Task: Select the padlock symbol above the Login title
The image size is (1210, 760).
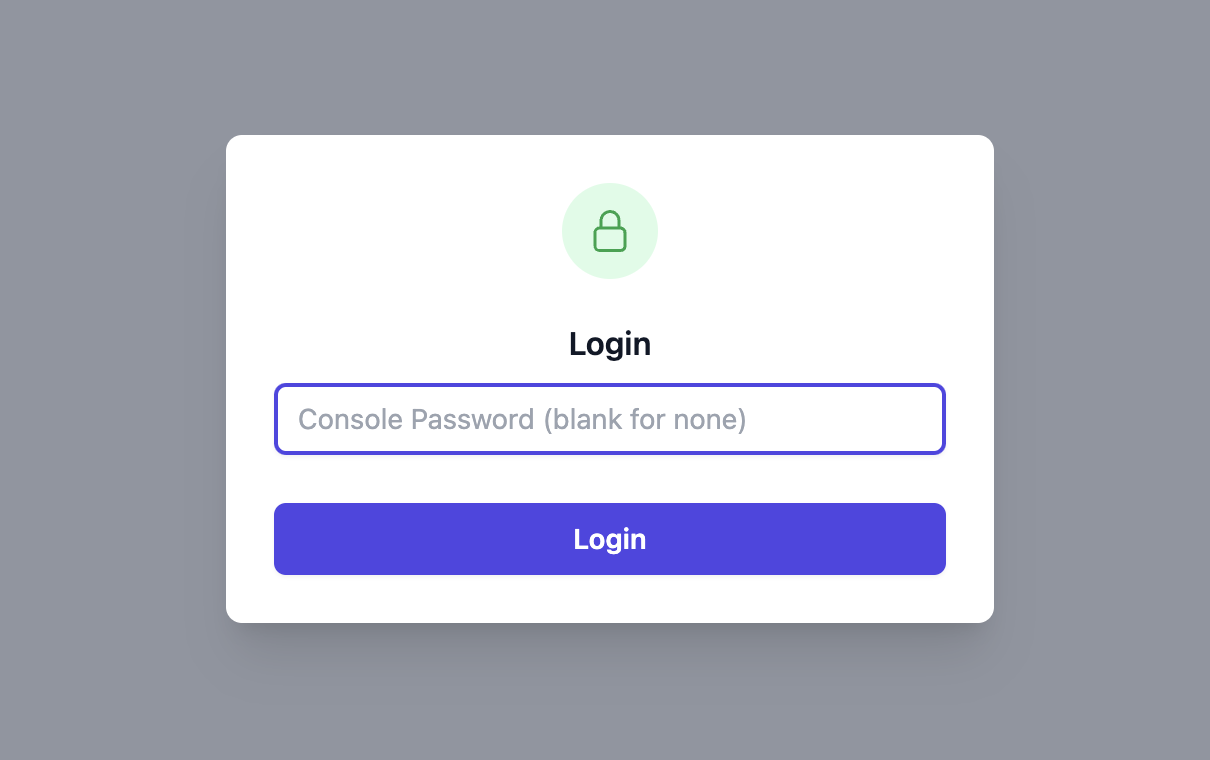Action: (610, 231)
